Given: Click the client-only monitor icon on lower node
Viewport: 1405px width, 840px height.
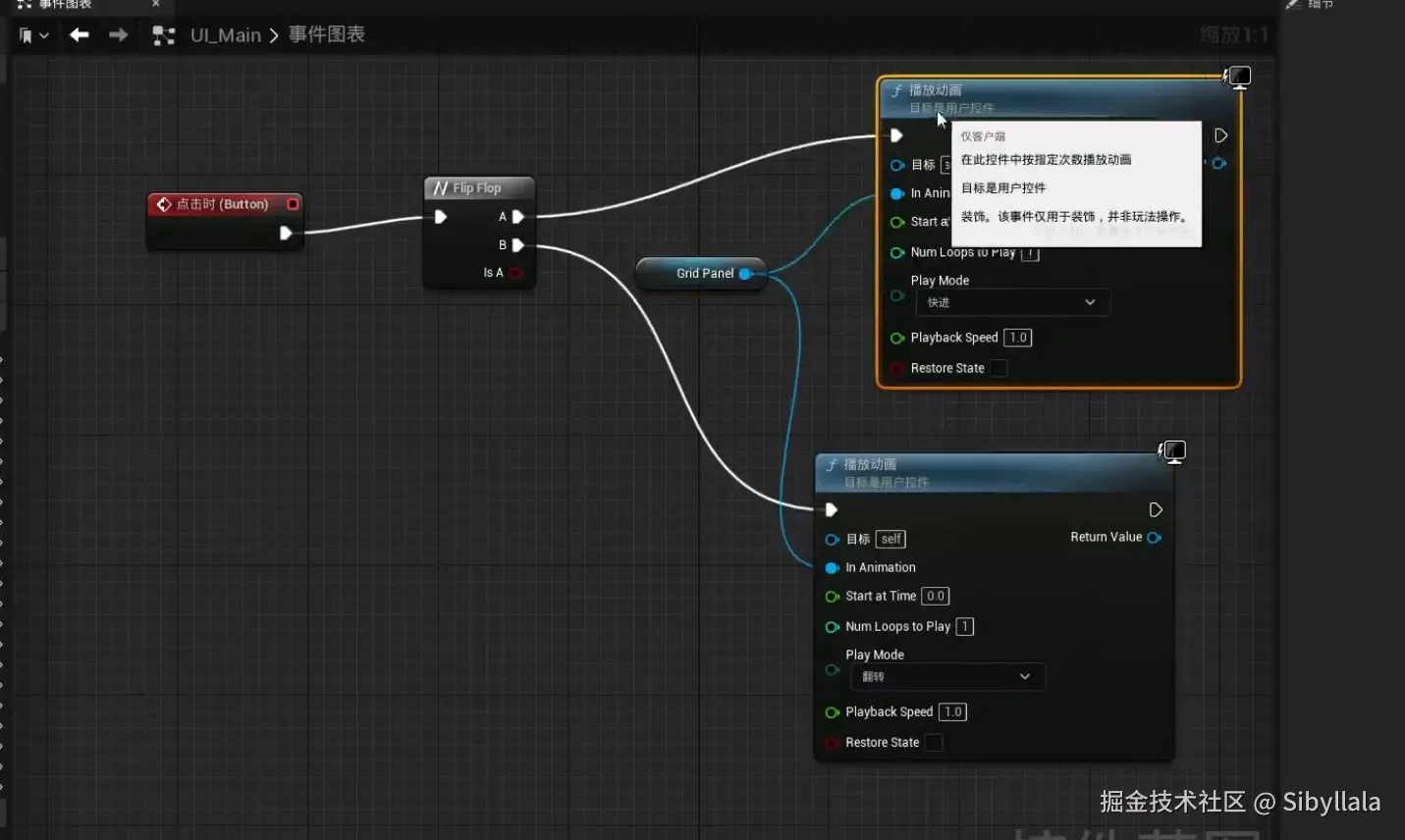Looking at the screenshot, I should click(1173, 451).
